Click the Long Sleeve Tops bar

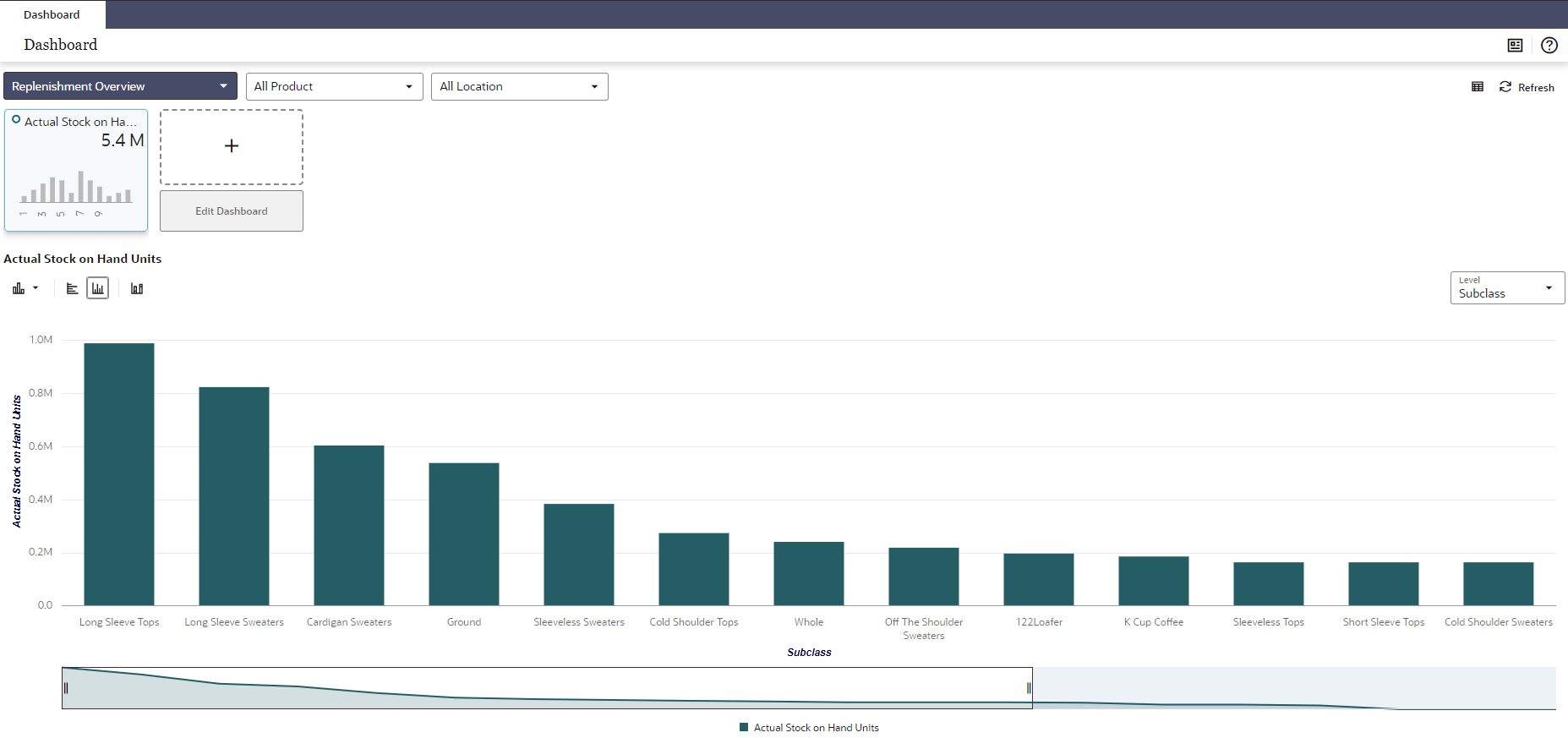coord(119,474)
